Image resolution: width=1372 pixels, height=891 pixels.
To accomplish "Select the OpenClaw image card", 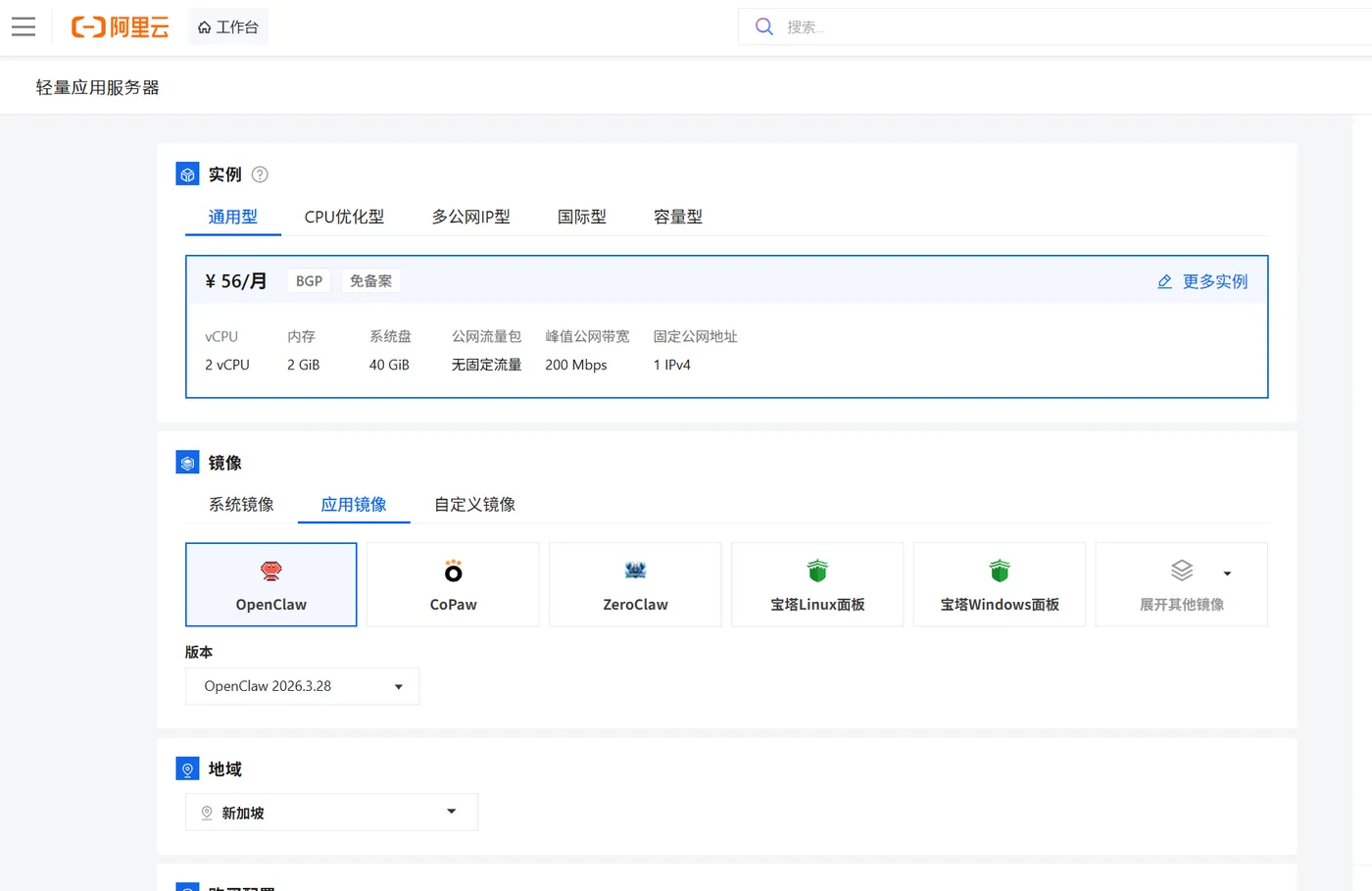I will [271, 584].
